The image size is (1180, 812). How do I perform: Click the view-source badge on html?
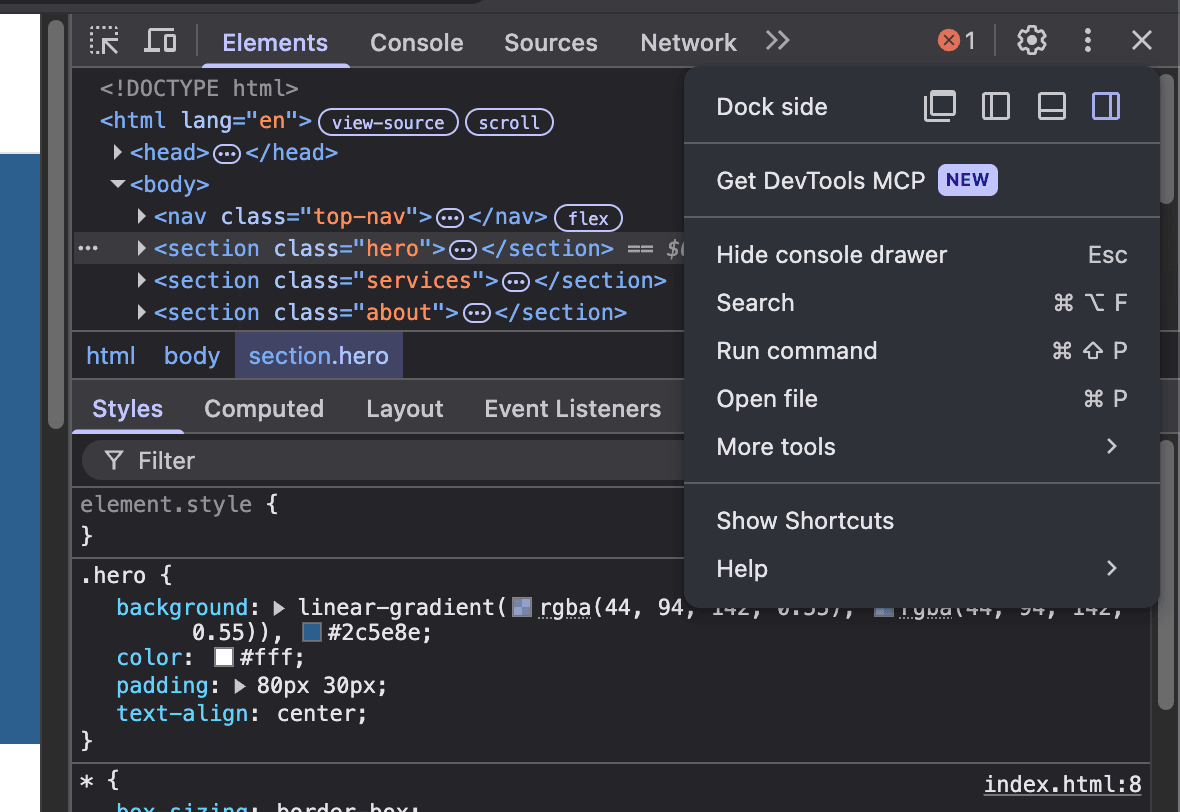[388, 122]
